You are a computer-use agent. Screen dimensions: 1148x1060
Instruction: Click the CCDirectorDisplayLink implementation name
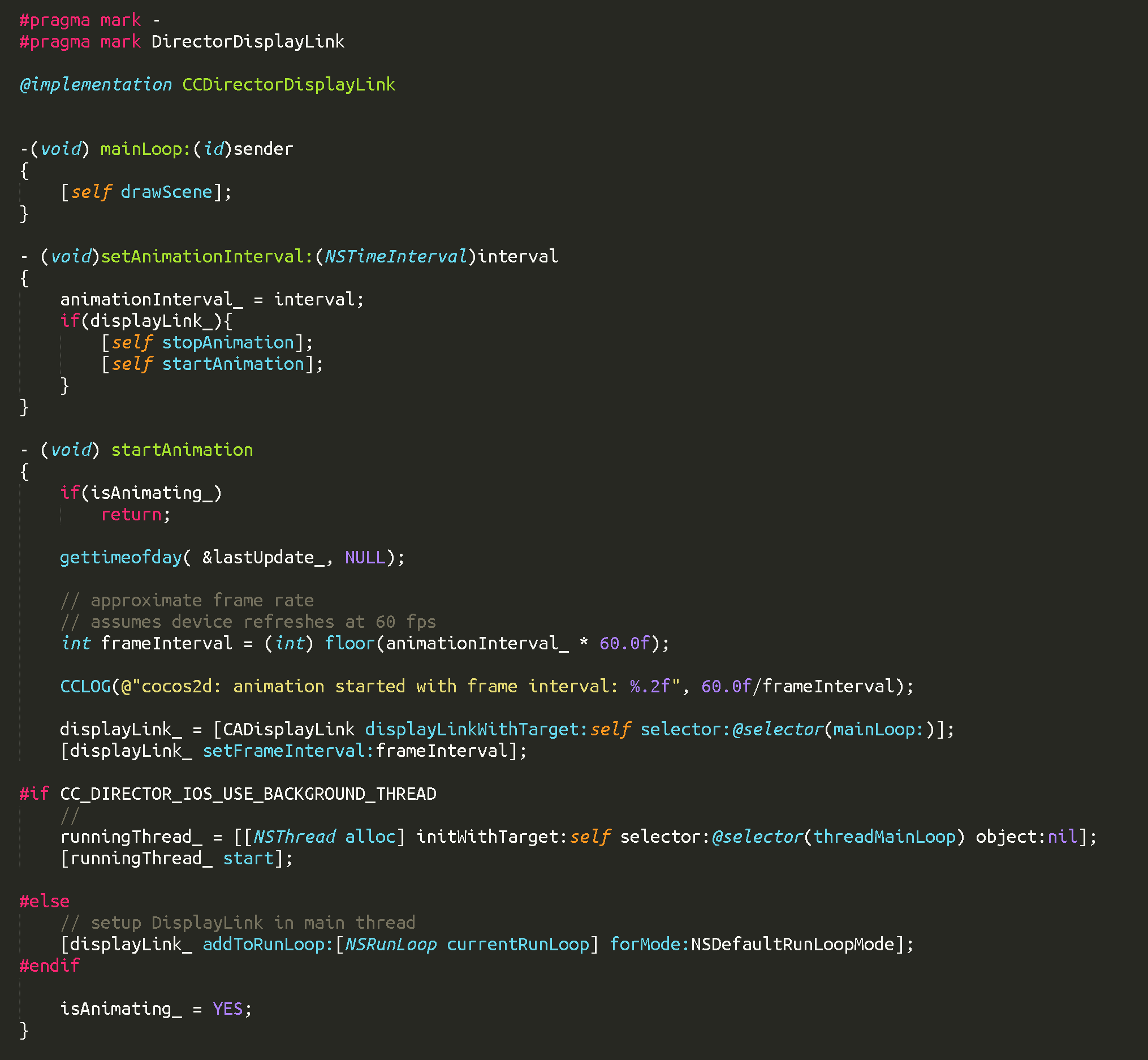click(x=287, y=84)
